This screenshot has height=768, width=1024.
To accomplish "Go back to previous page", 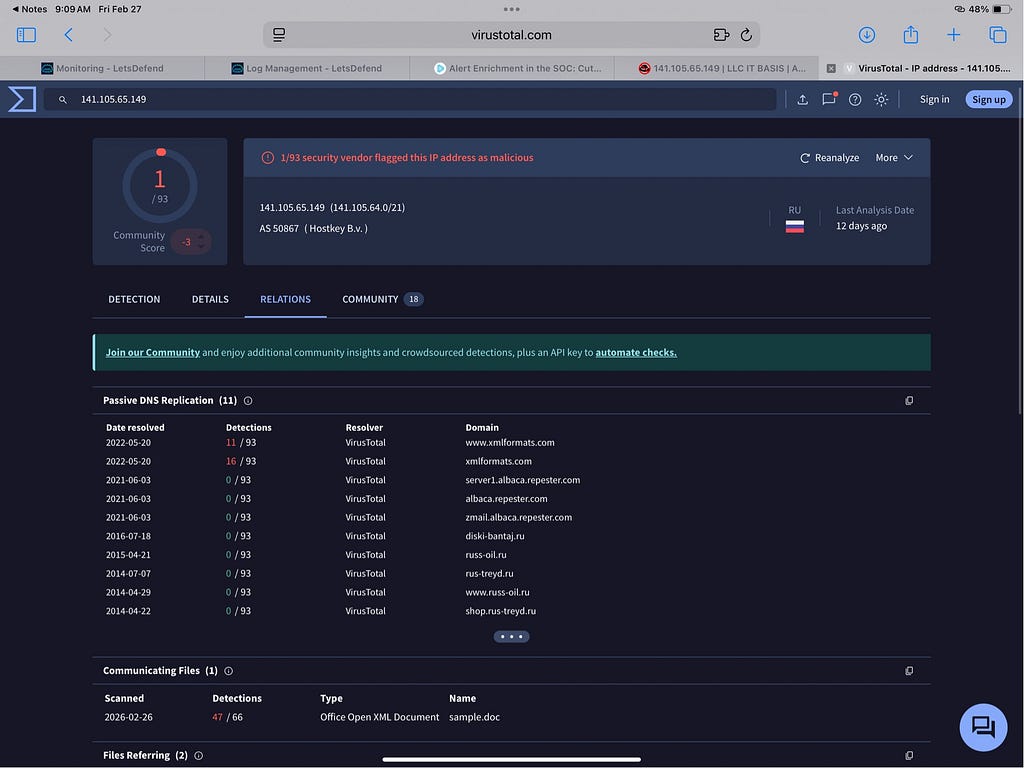I will [x=69, y=35].
